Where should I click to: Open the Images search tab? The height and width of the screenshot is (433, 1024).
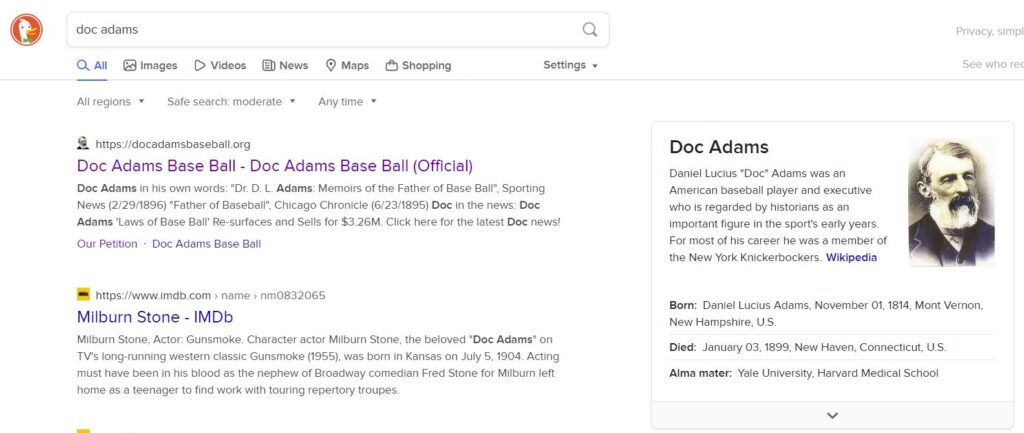click(x=150, y=65)
